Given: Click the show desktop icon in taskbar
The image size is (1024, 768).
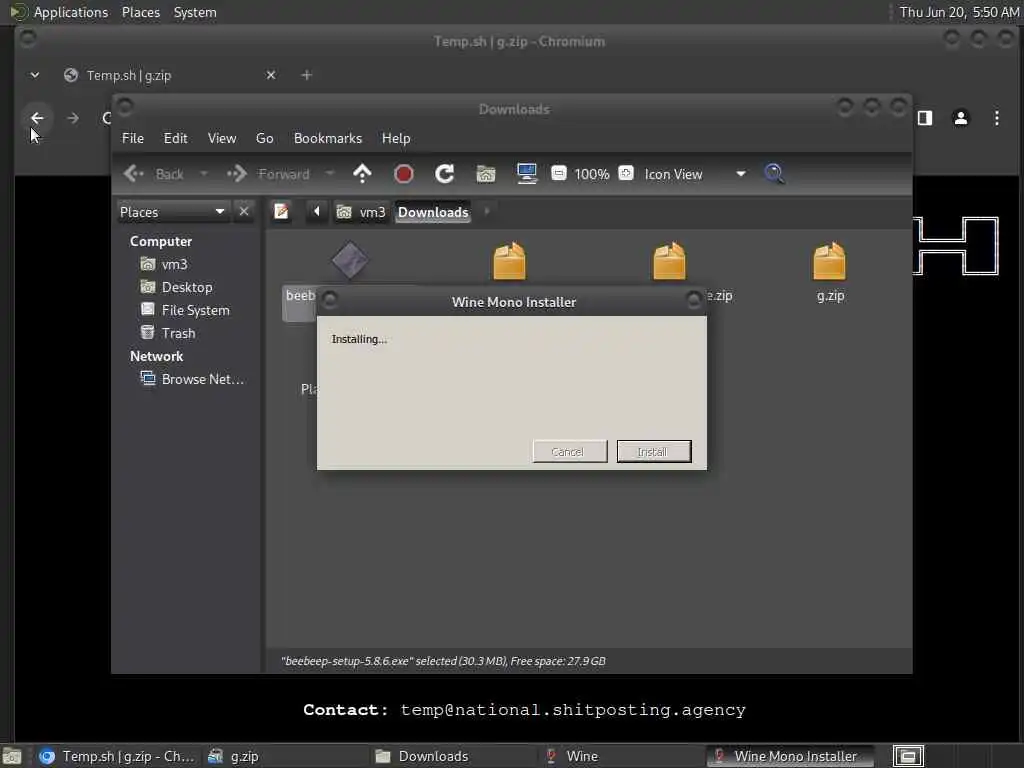Looking at the screenshot, I should point(12,756).
